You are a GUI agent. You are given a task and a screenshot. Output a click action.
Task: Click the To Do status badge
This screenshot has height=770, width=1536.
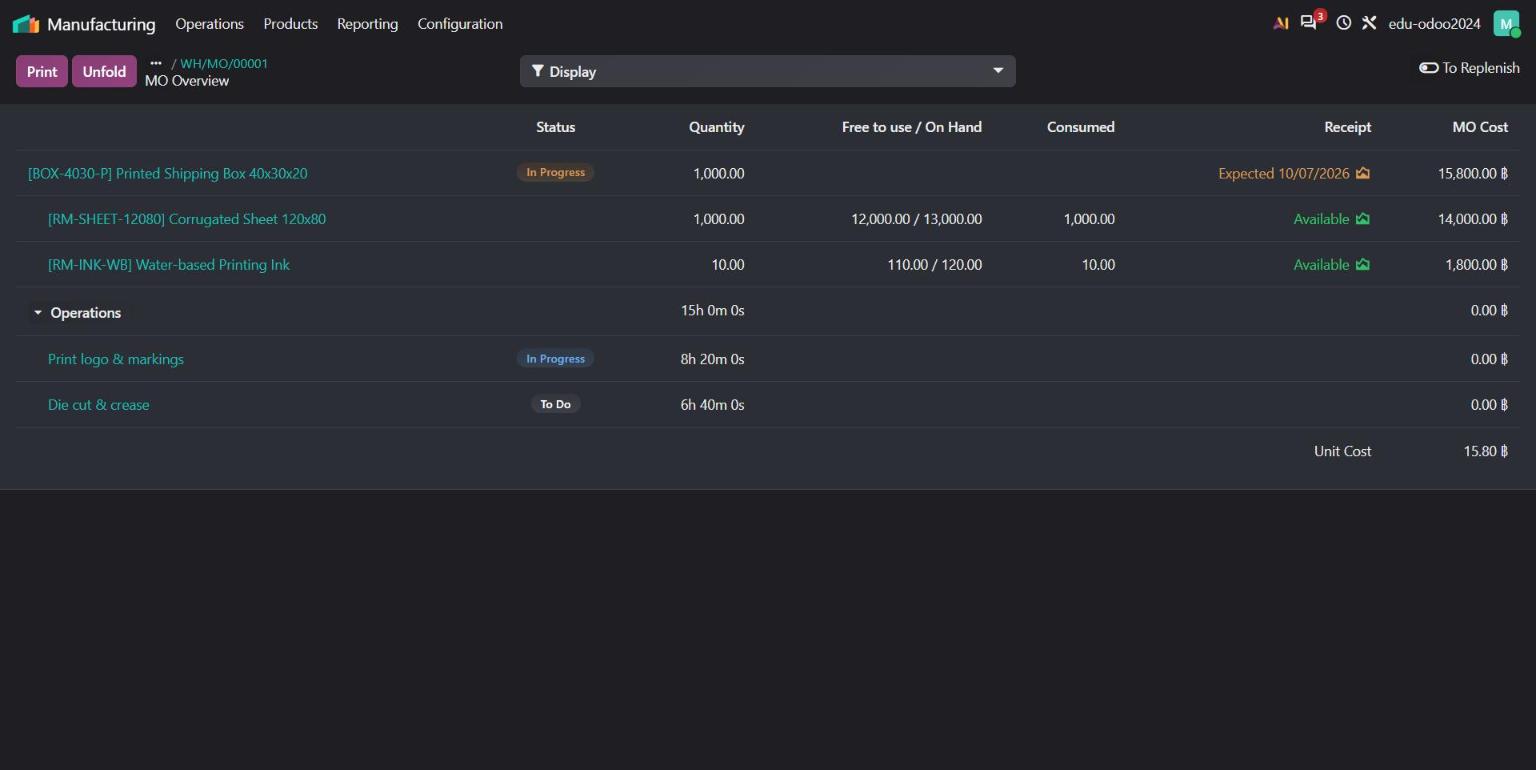click(x=555, y=404)
